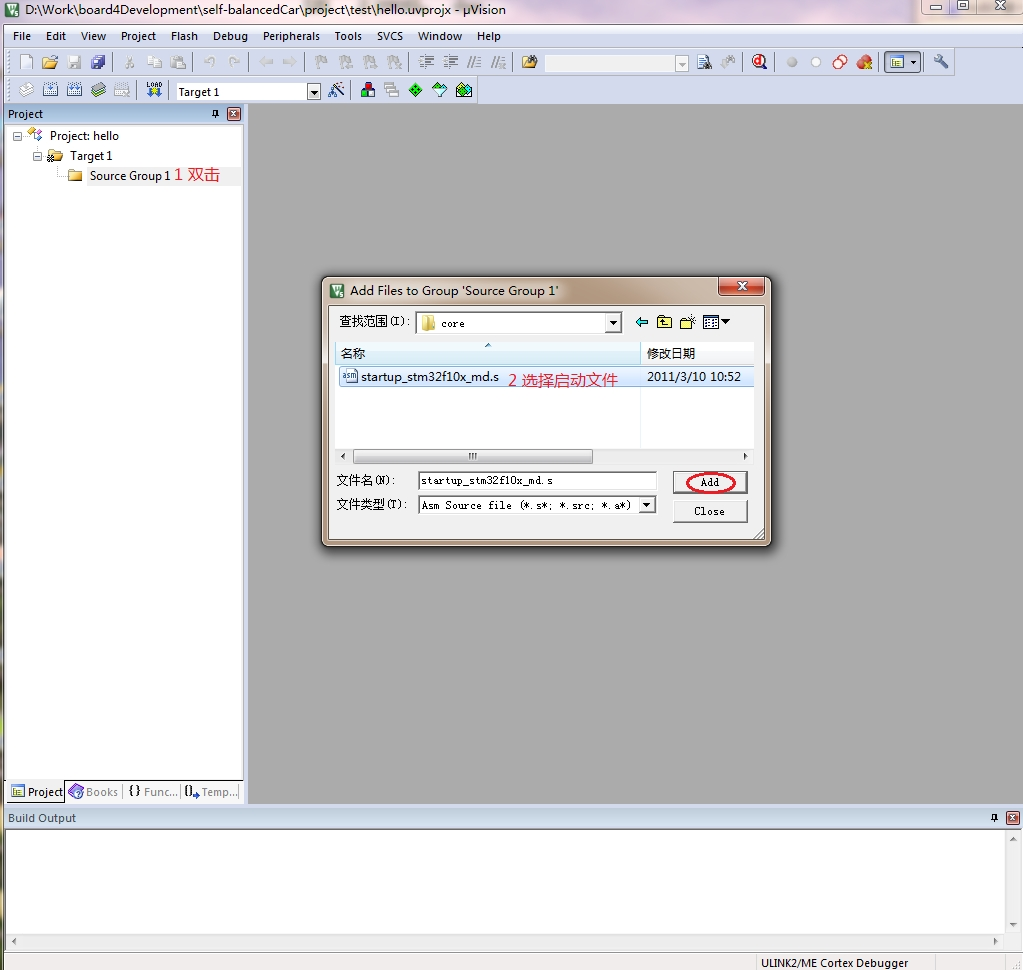Open the Configuration wrench icon

click(x=940, y=62)
